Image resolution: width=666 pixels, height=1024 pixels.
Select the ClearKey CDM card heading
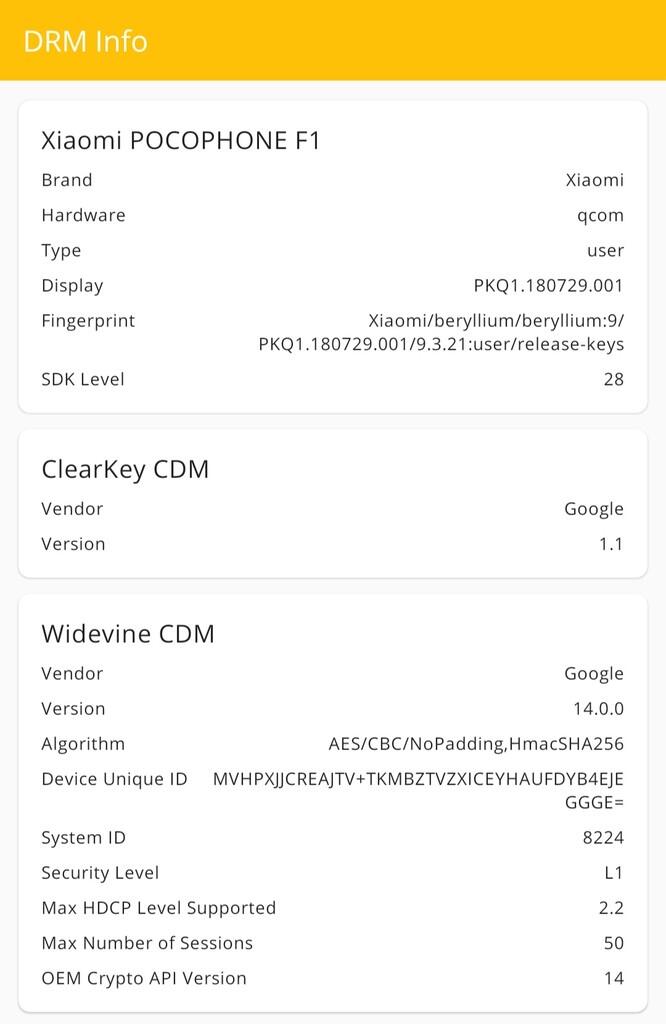pos(125,469)
